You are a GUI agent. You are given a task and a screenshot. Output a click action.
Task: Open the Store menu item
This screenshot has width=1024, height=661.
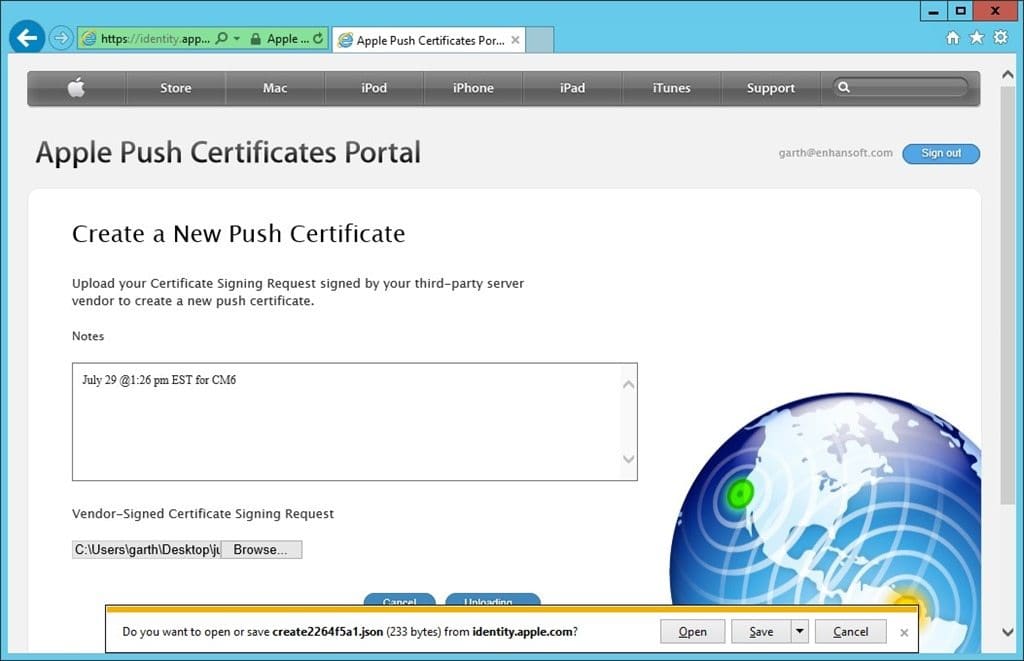coord(176,88)
